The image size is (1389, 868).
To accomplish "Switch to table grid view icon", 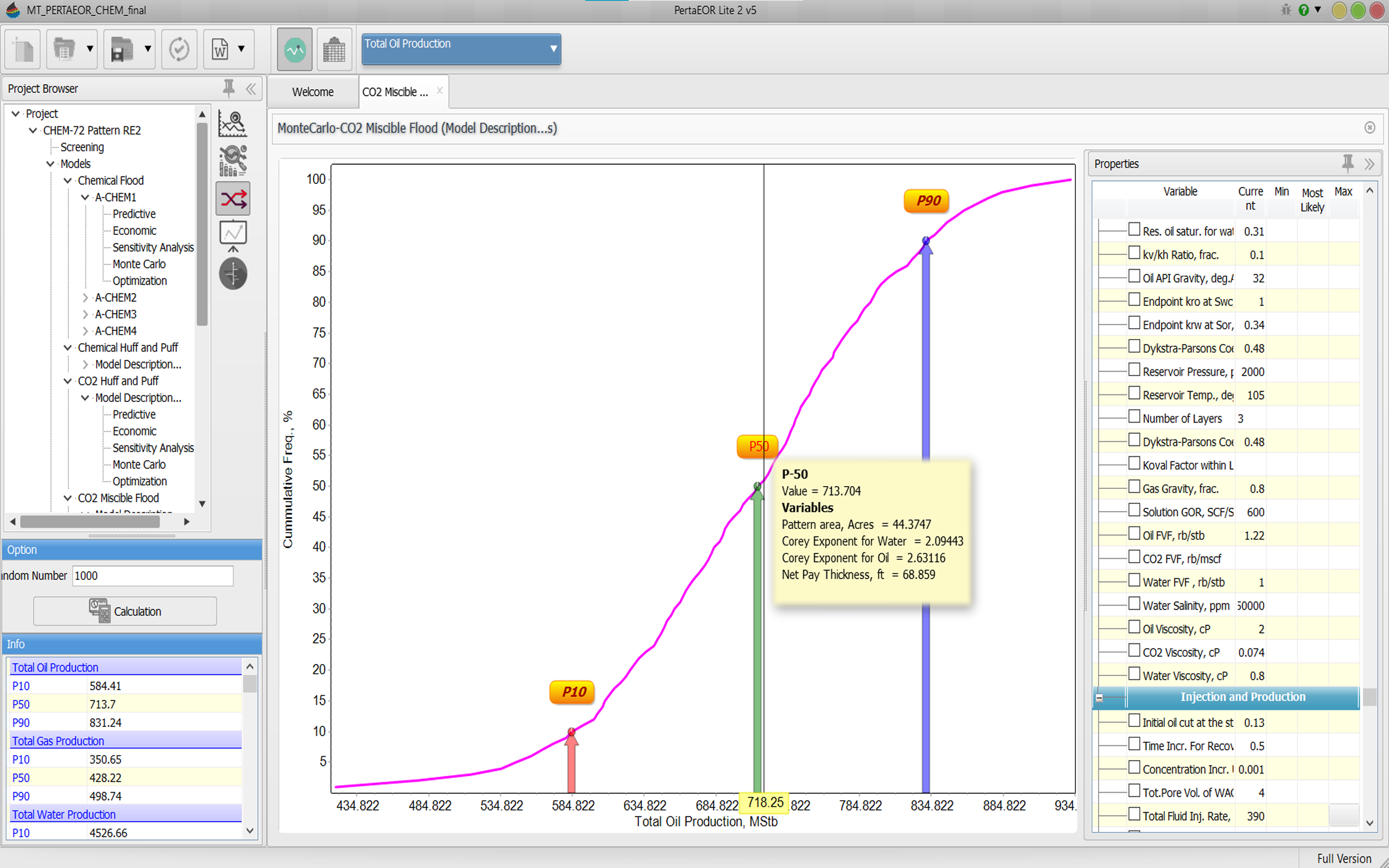I will click(x=334, y=49).
